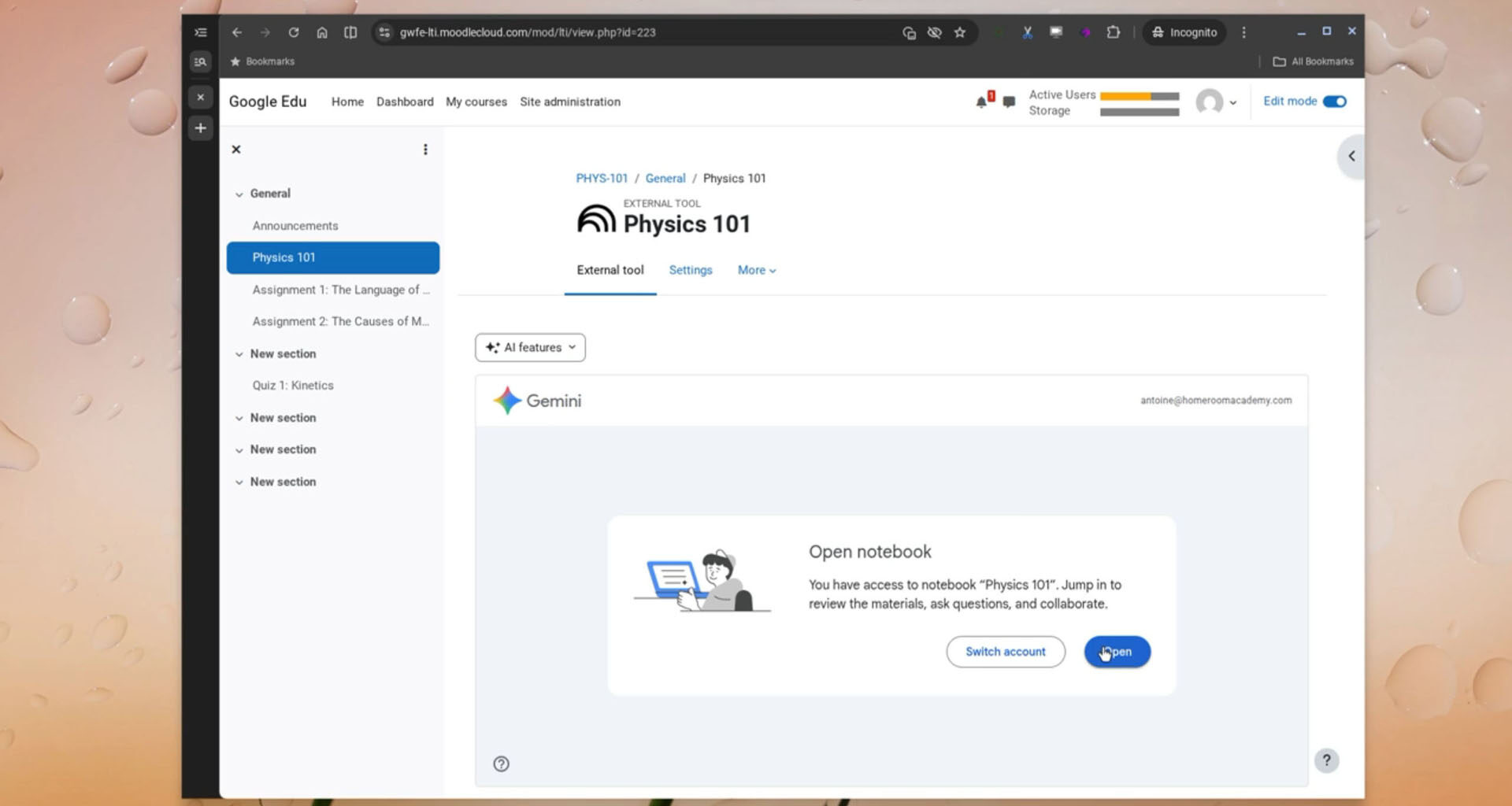This screenshot has width=1512, height=806.
Task: Open the split view icon in toolbar
Action: (x=350, y=32)
